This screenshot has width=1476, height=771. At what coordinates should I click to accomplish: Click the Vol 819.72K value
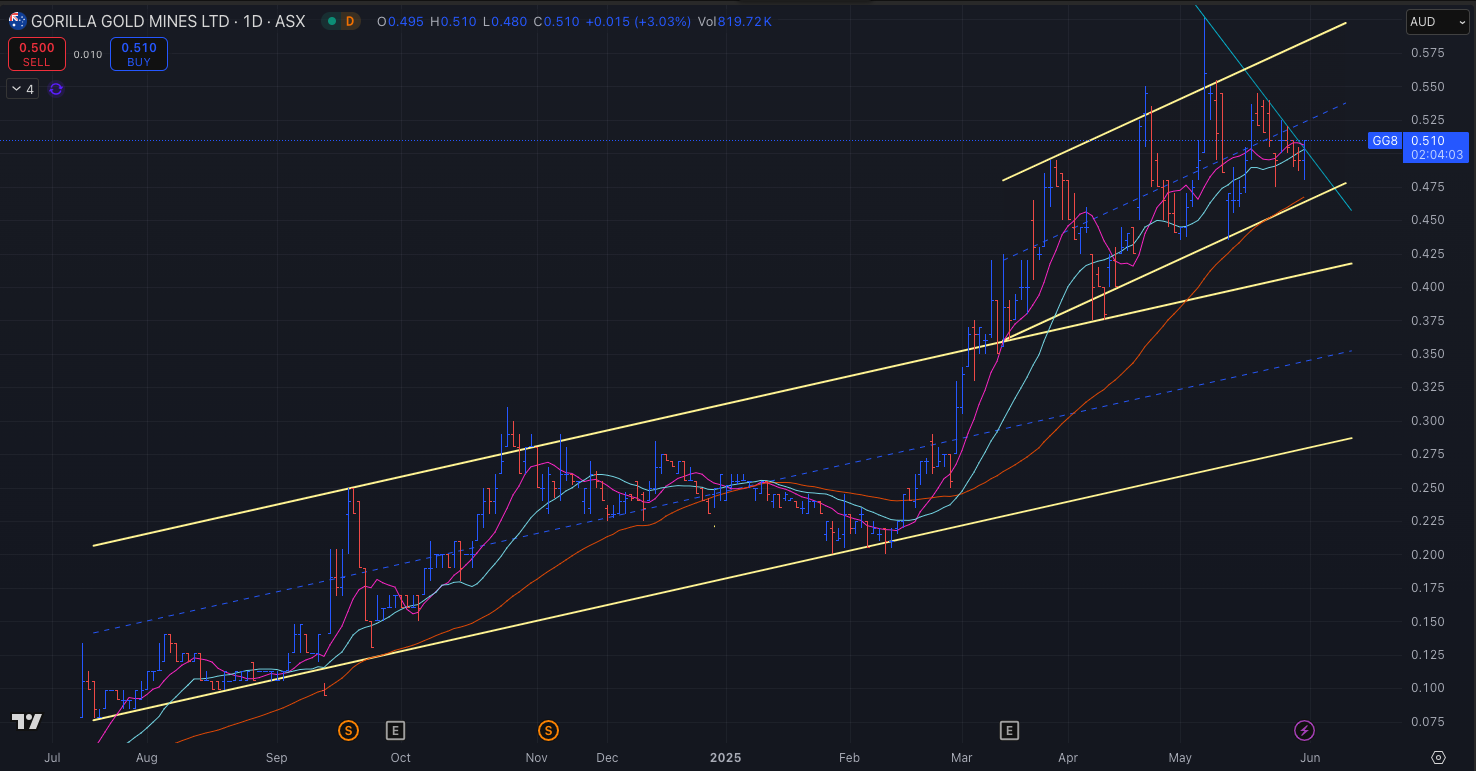point(735,21)
